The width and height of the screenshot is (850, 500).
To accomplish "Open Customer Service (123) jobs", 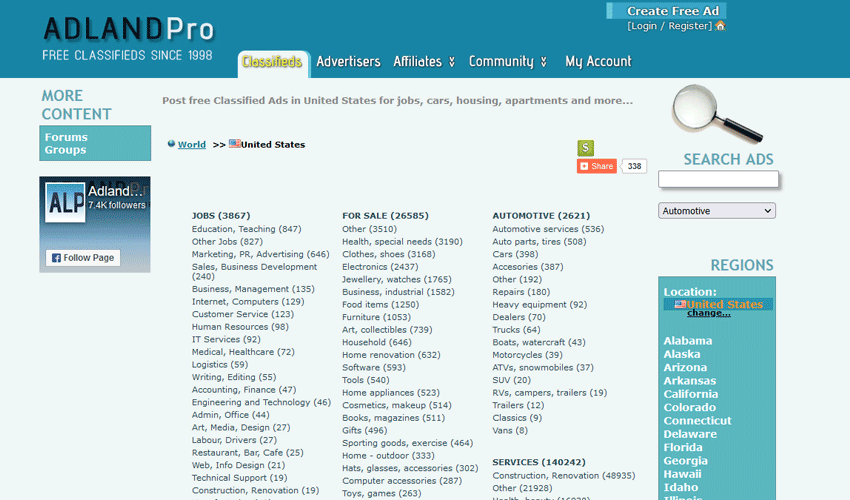I will pyautogui.click(x=242, y=314).
